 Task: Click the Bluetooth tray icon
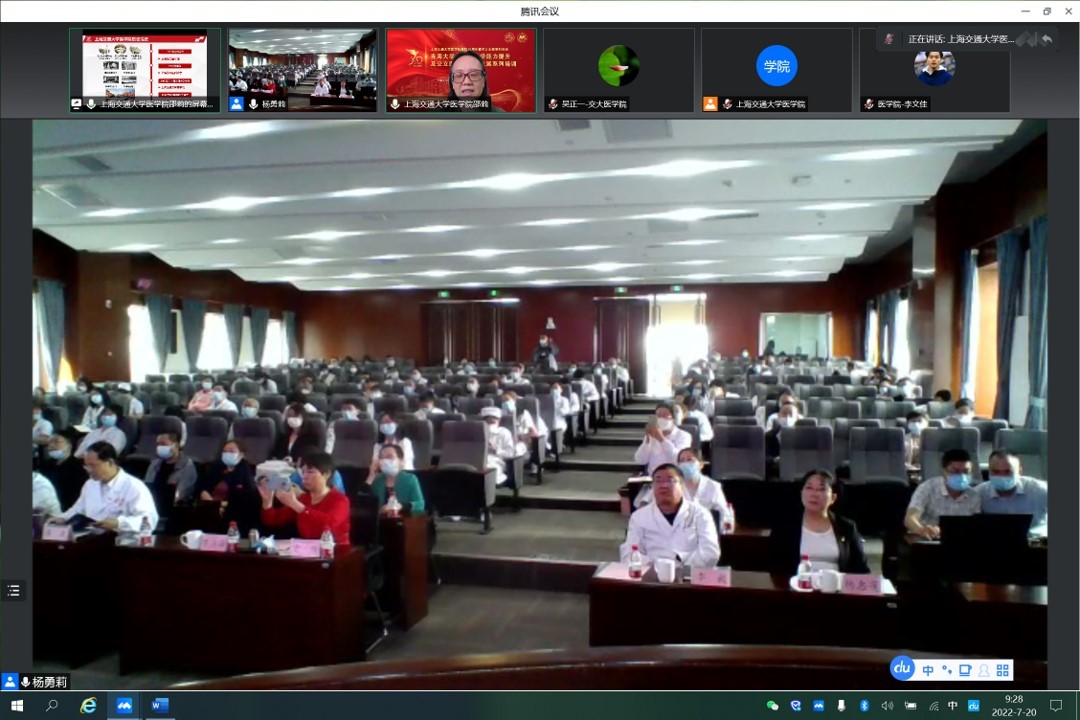(x=864, y=705)
